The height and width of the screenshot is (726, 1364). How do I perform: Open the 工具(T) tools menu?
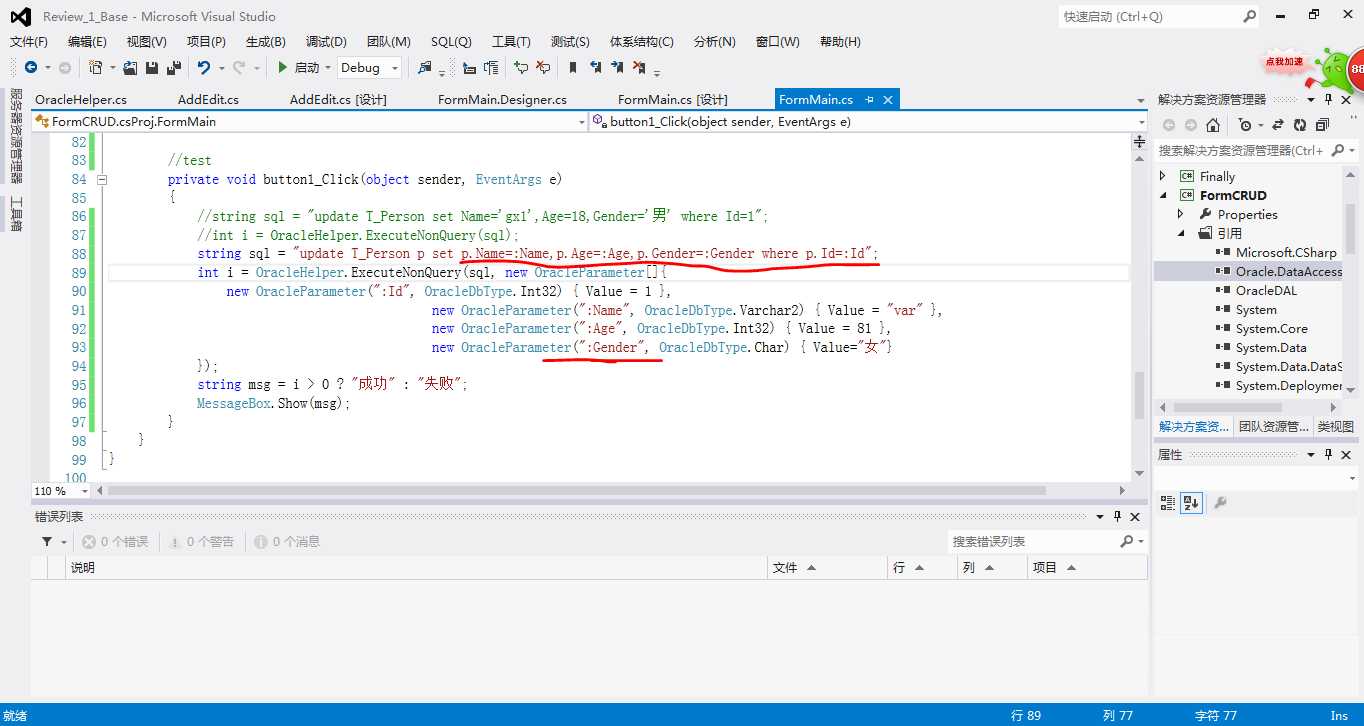pos(511,41)
